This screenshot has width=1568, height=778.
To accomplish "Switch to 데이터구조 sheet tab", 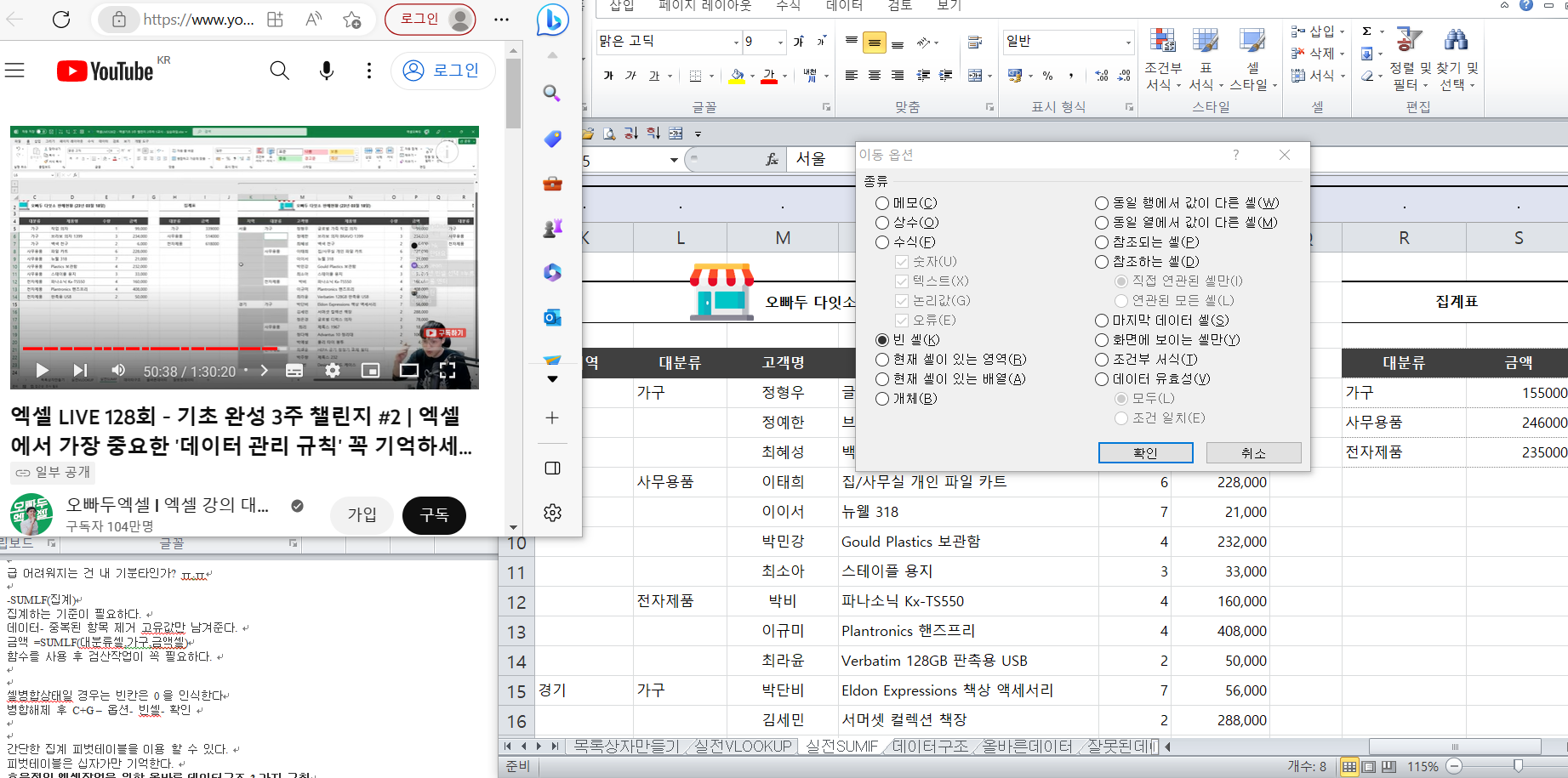I will (930, 746).
